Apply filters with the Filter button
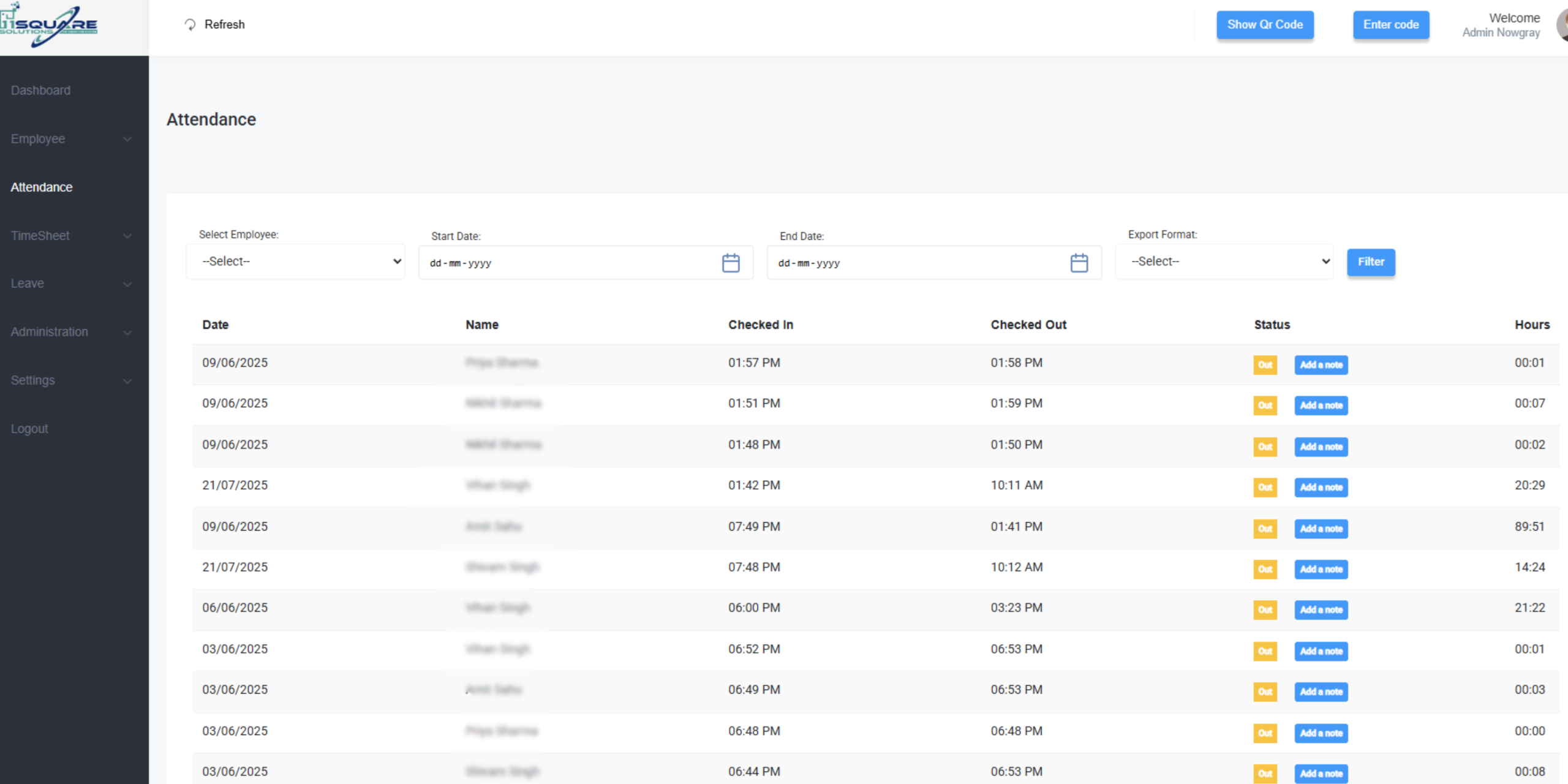Screen dimensions: 1568x784 pyautogui.click(x=1370, y=262)
